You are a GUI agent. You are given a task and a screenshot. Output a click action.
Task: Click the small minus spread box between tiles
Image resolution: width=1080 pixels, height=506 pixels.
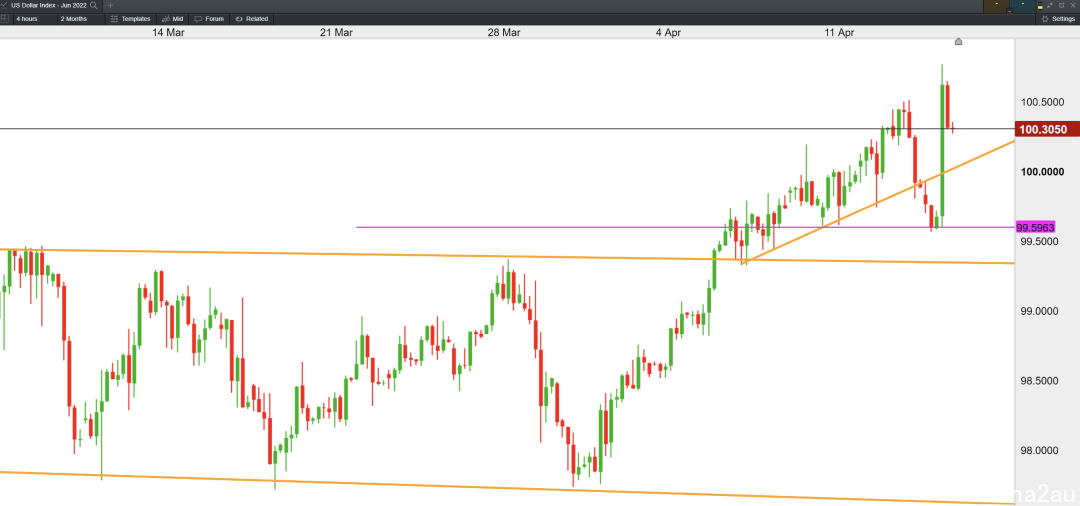pyautogui.click(x=1010, y=11)
